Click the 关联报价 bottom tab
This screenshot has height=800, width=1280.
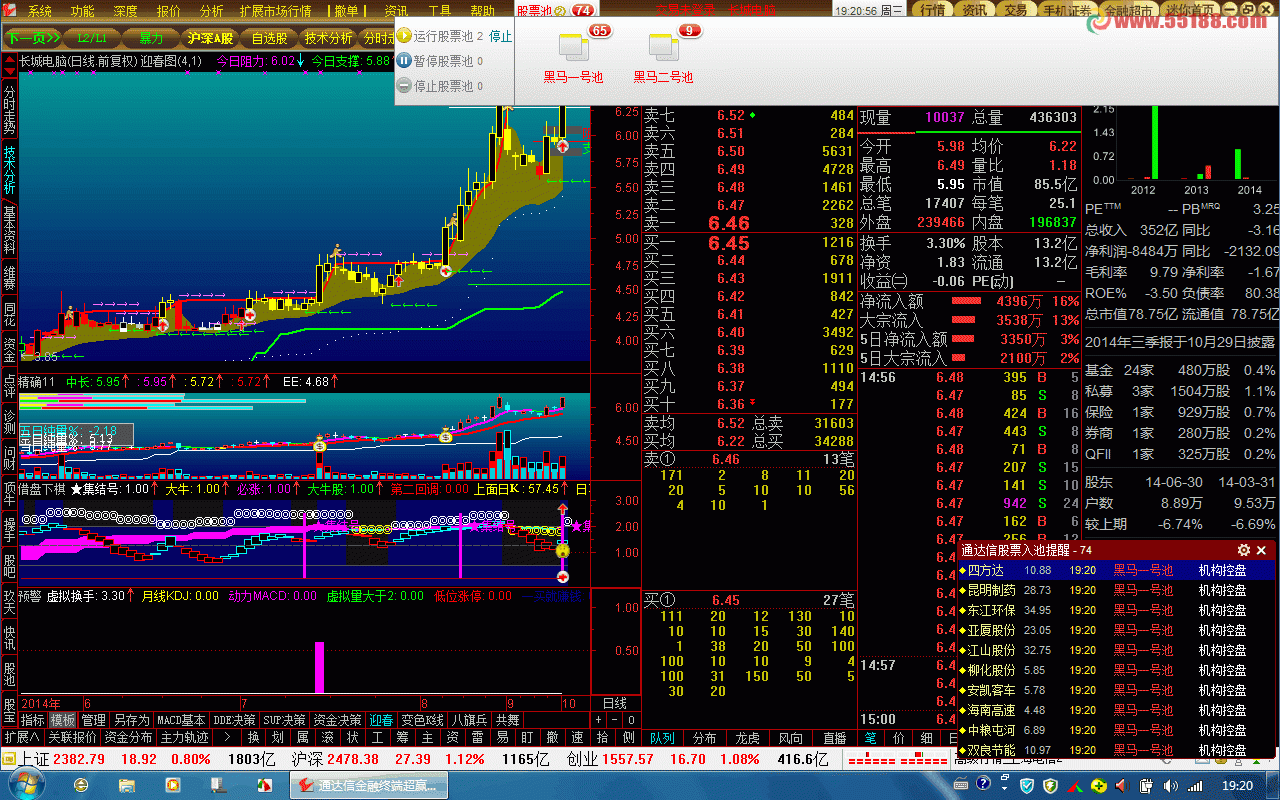pyautogui.click(x=72, y=737)
